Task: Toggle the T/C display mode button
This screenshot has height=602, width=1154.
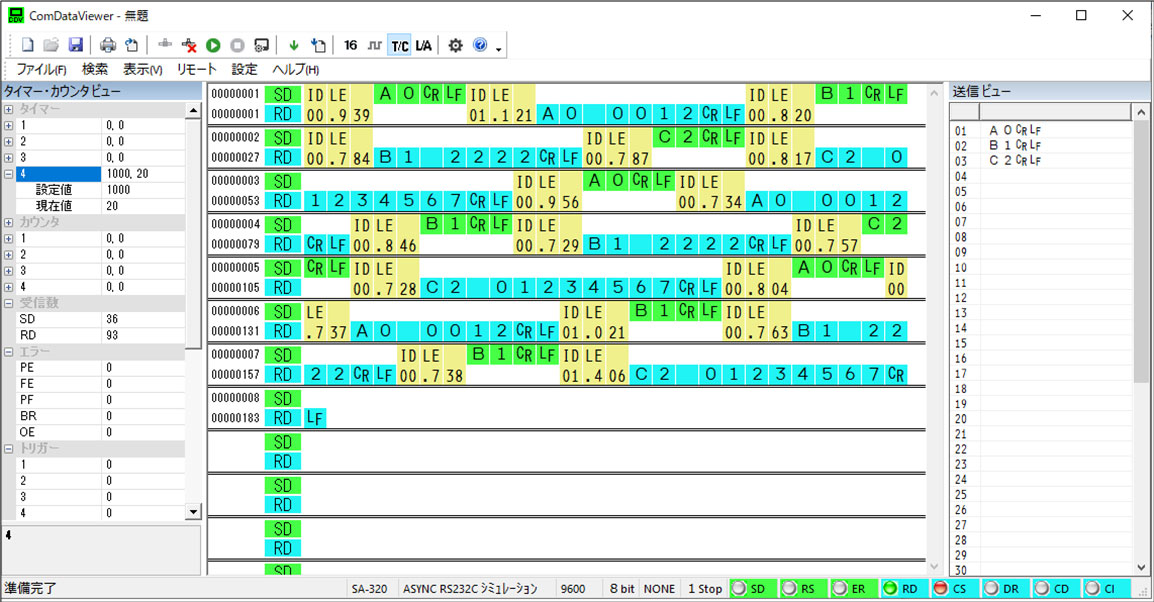Action: 399,45
